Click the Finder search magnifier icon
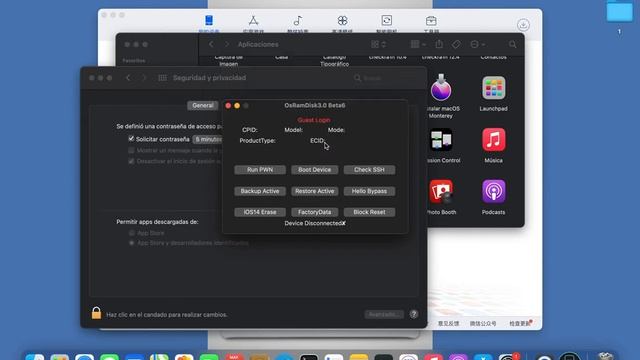The height and width of the screenshot is (360, 640). 513,44
